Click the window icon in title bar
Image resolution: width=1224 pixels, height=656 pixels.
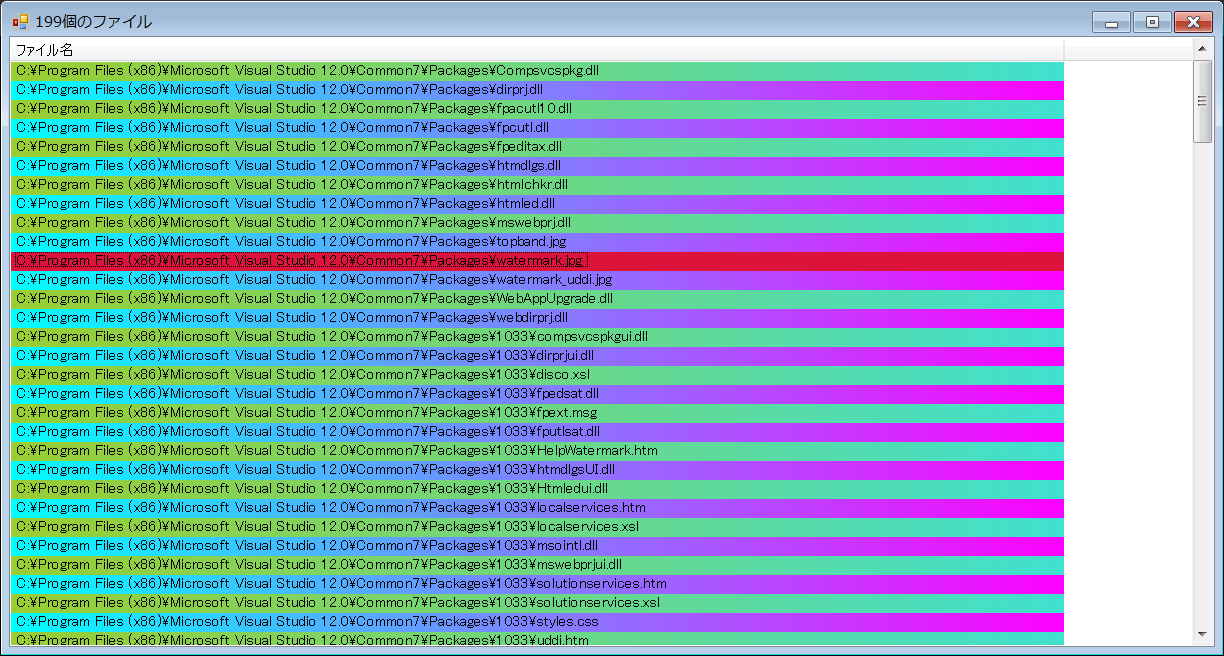20,21
